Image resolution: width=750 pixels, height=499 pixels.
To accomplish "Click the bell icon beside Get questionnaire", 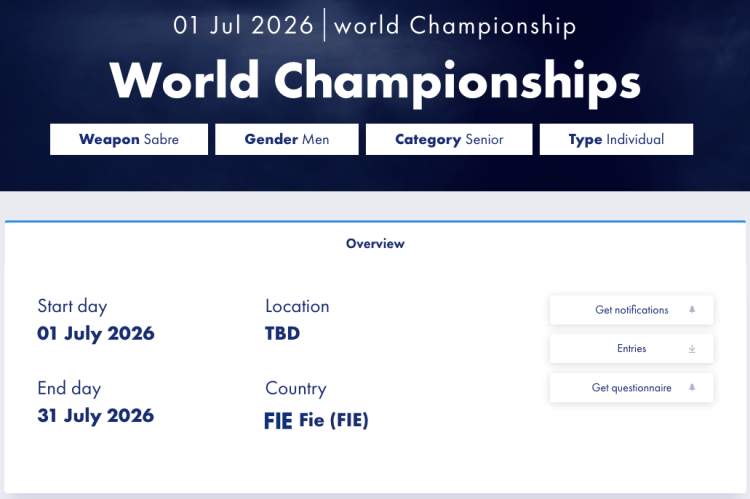I will click(x=692, y=388).
